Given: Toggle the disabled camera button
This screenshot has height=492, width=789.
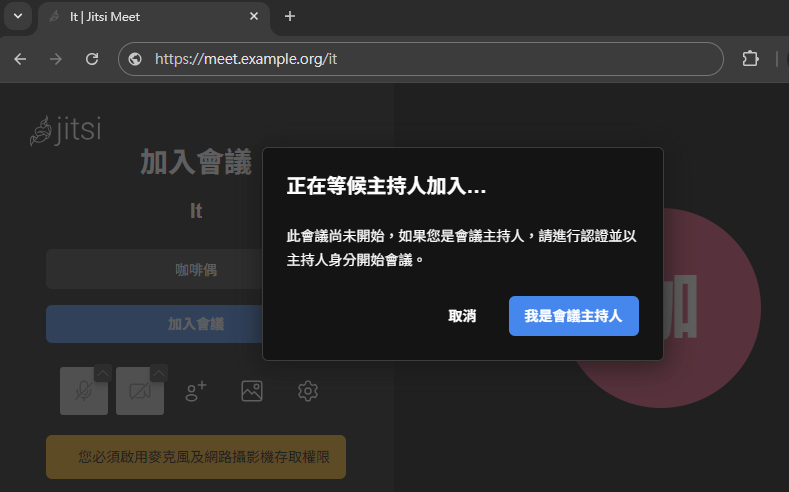Looking at the screenshot, I should pos(139,391).
